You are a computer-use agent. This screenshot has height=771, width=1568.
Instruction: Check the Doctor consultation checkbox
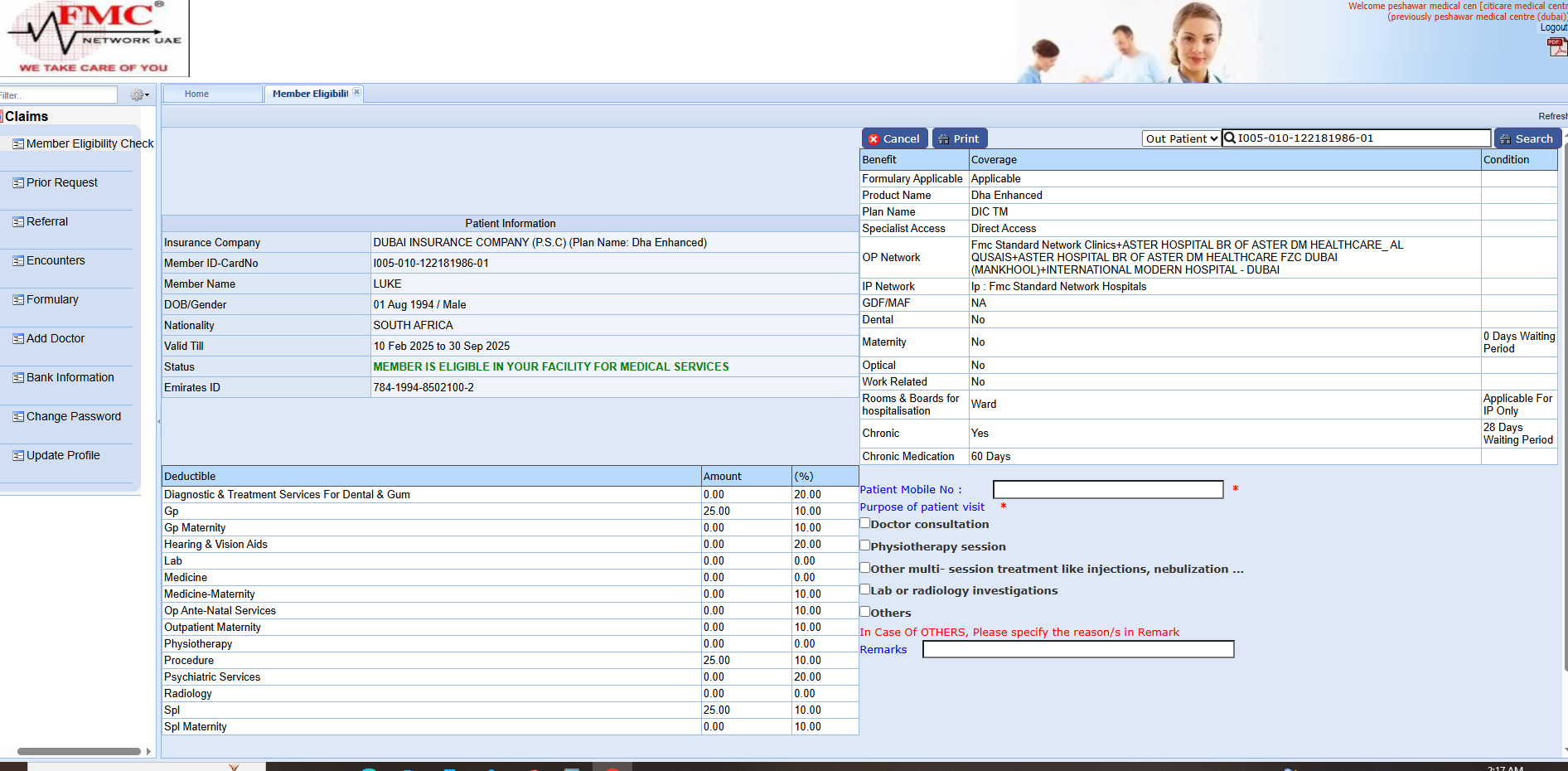(x=865, y=523)
